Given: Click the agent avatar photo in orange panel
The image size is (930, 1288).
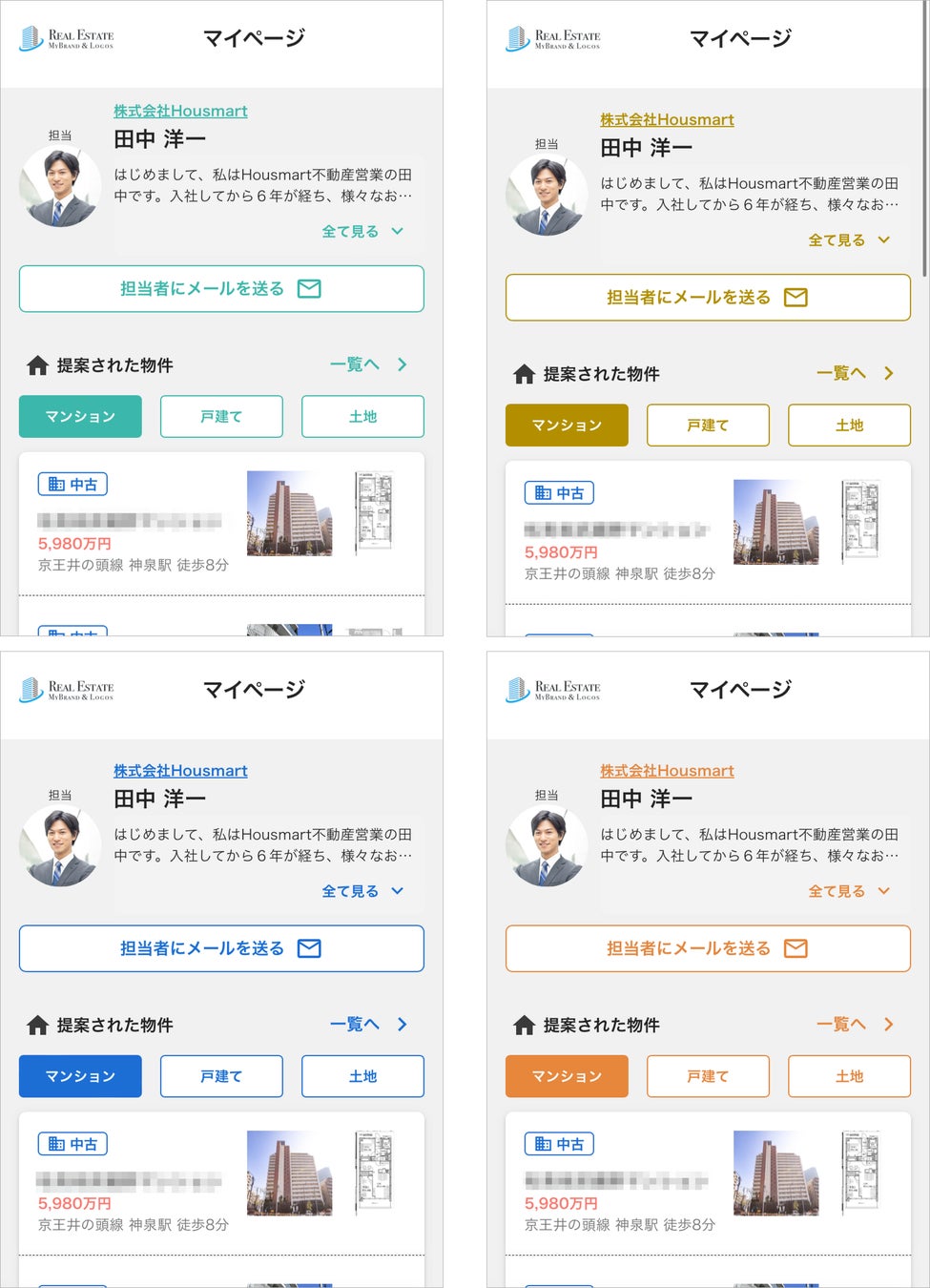Looking at the screenshot, I should (x=547, y=845).
